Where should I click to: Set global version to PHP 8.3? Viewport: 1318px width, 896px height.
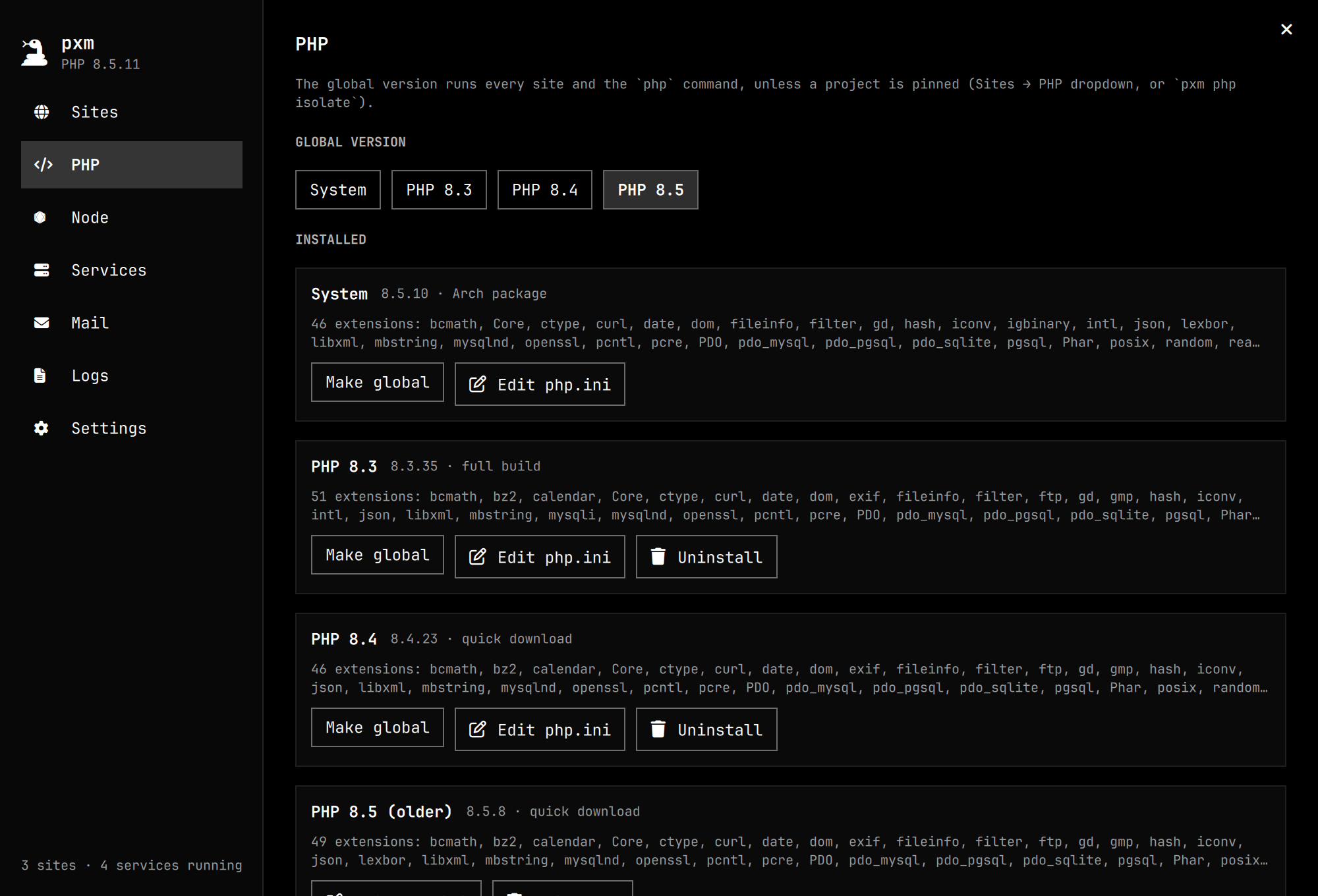[x=439, y=190]
